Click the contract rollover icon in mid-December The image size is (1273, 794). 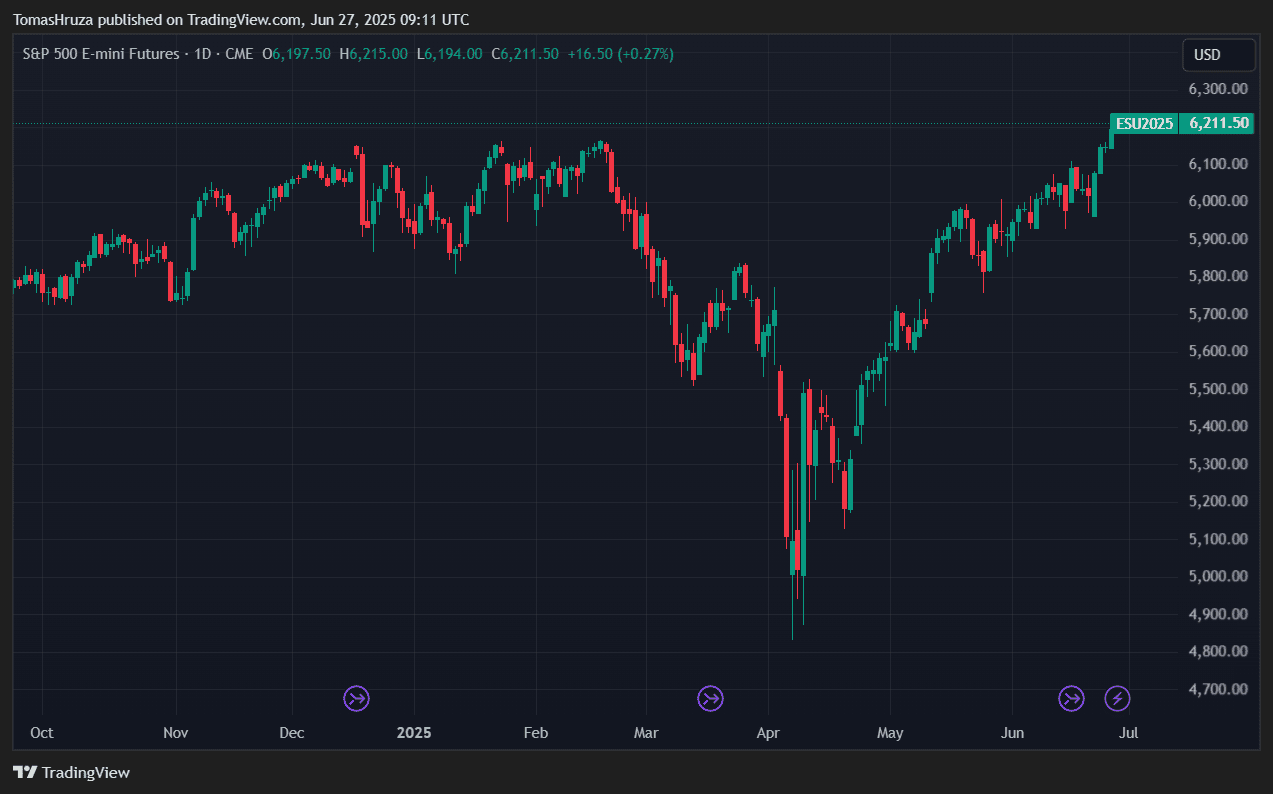357,698
